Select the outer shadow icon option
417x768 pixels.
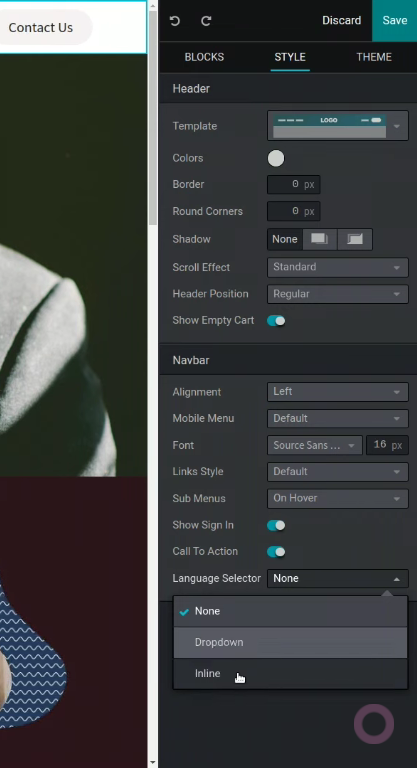[x=319, y=240]
